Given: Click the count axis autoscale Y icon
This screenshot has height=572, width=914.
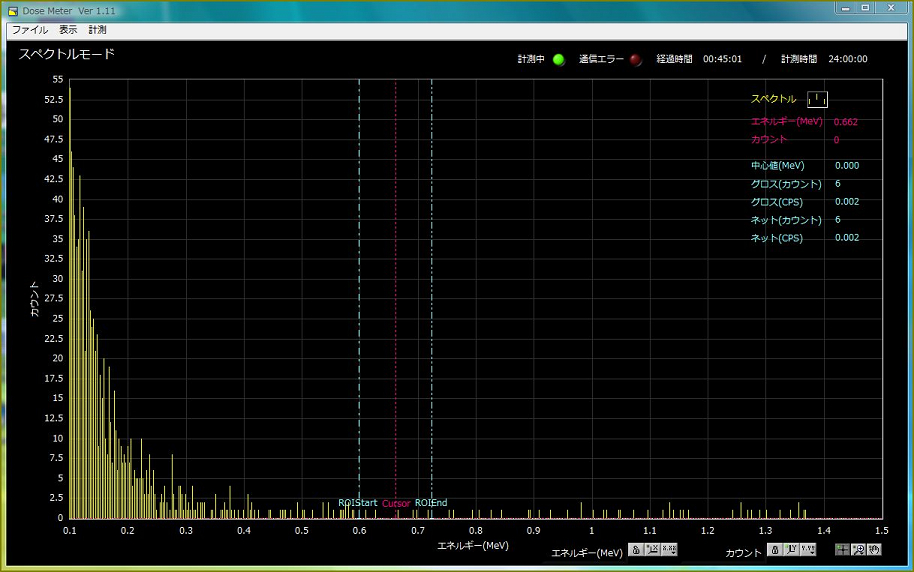Looking at the screenshot, I should point(790,550).
